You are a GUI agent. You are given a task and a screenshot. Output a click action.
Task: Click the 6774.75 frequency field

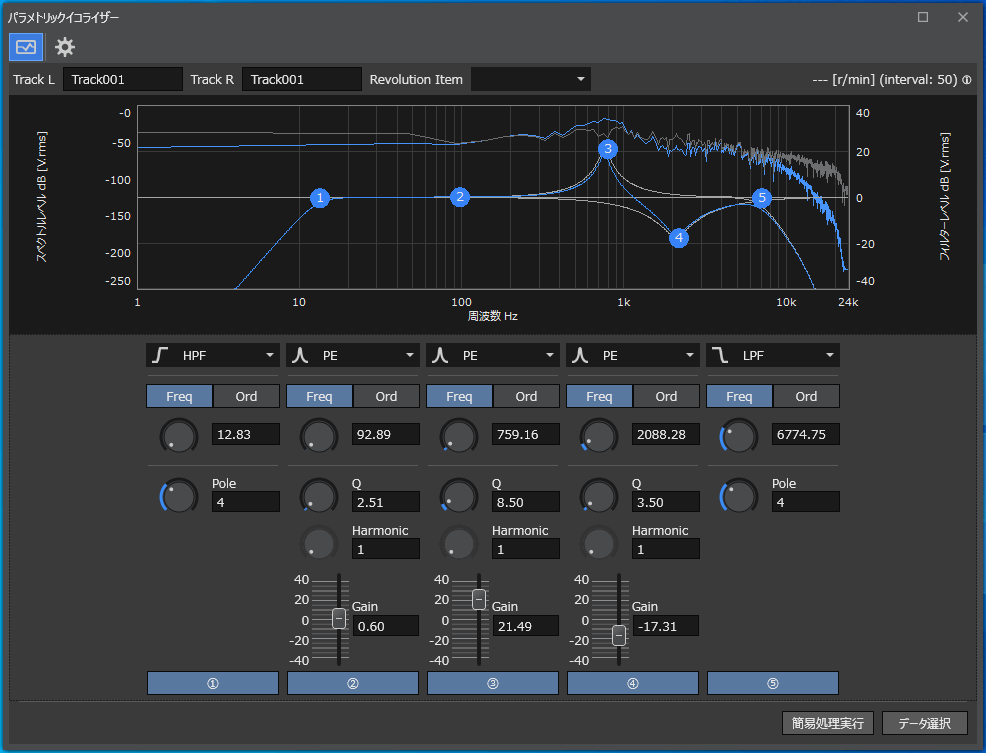click(806, 435)
